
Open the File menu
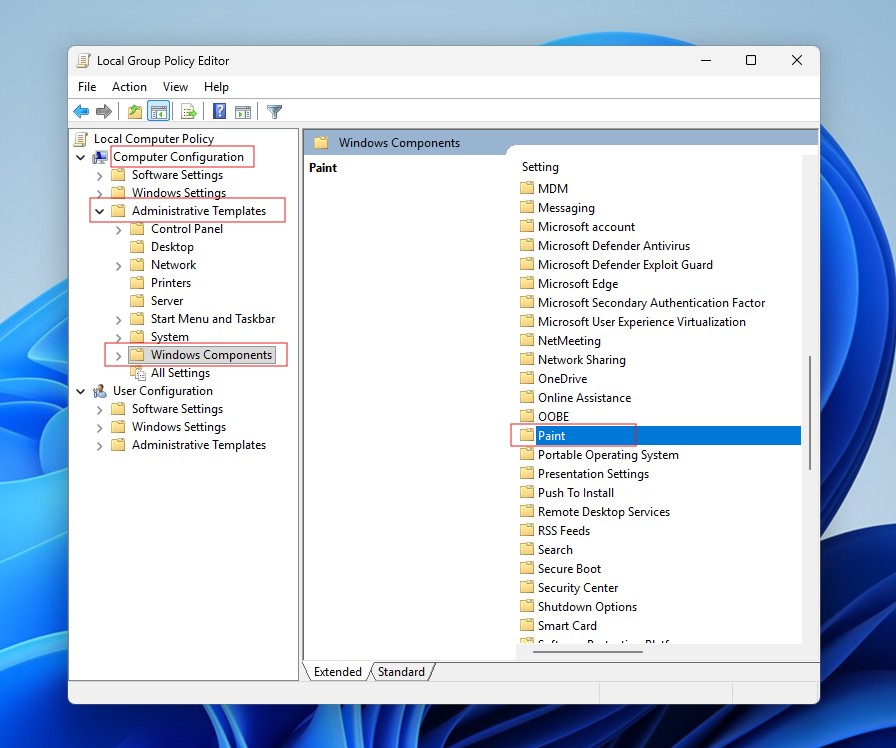86,86
